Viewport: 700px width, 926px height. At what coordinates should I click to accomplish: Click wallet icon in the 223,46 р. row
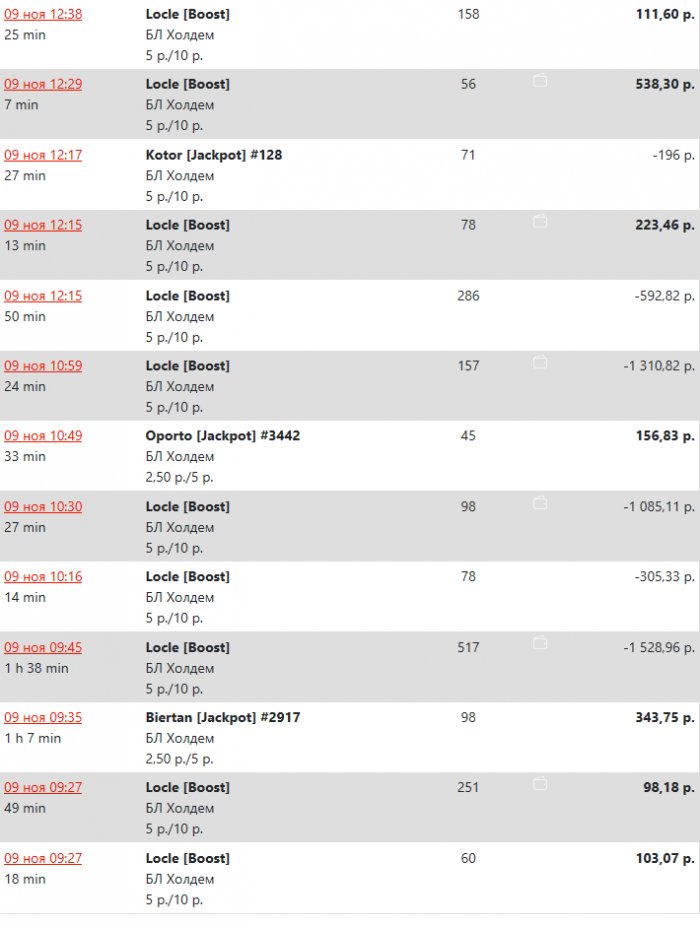pyautogui.click(x=540, y=221)
